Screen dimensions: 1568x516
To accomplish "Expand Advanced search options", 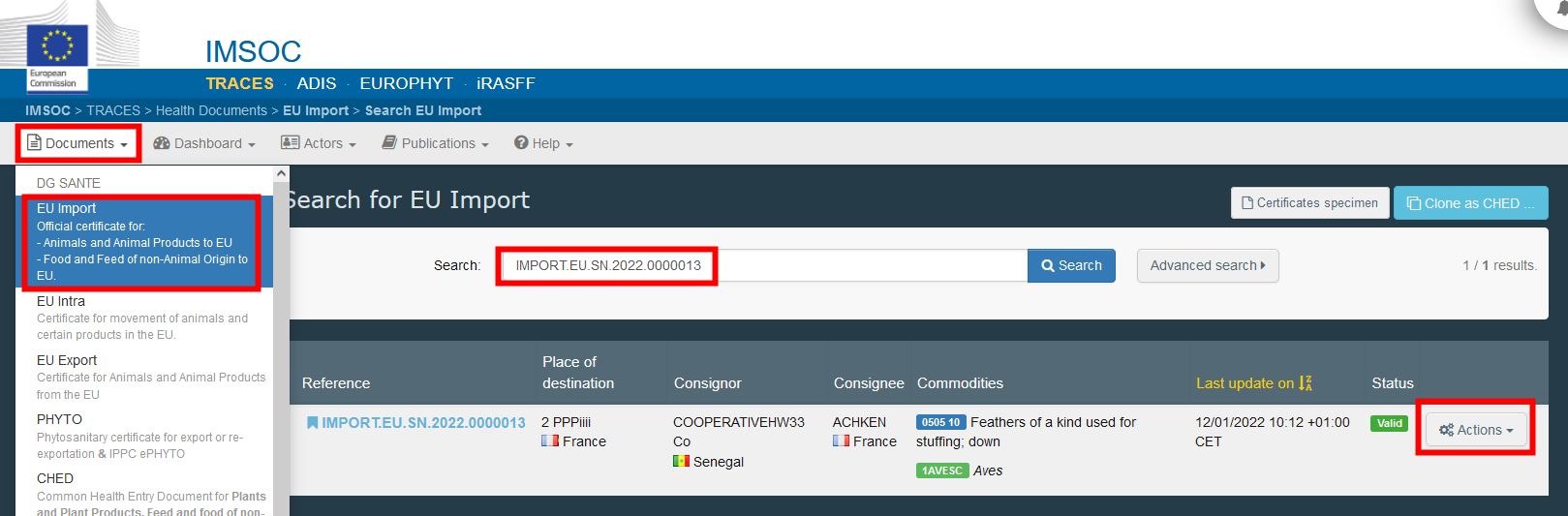I will [x=1208, y=265].
